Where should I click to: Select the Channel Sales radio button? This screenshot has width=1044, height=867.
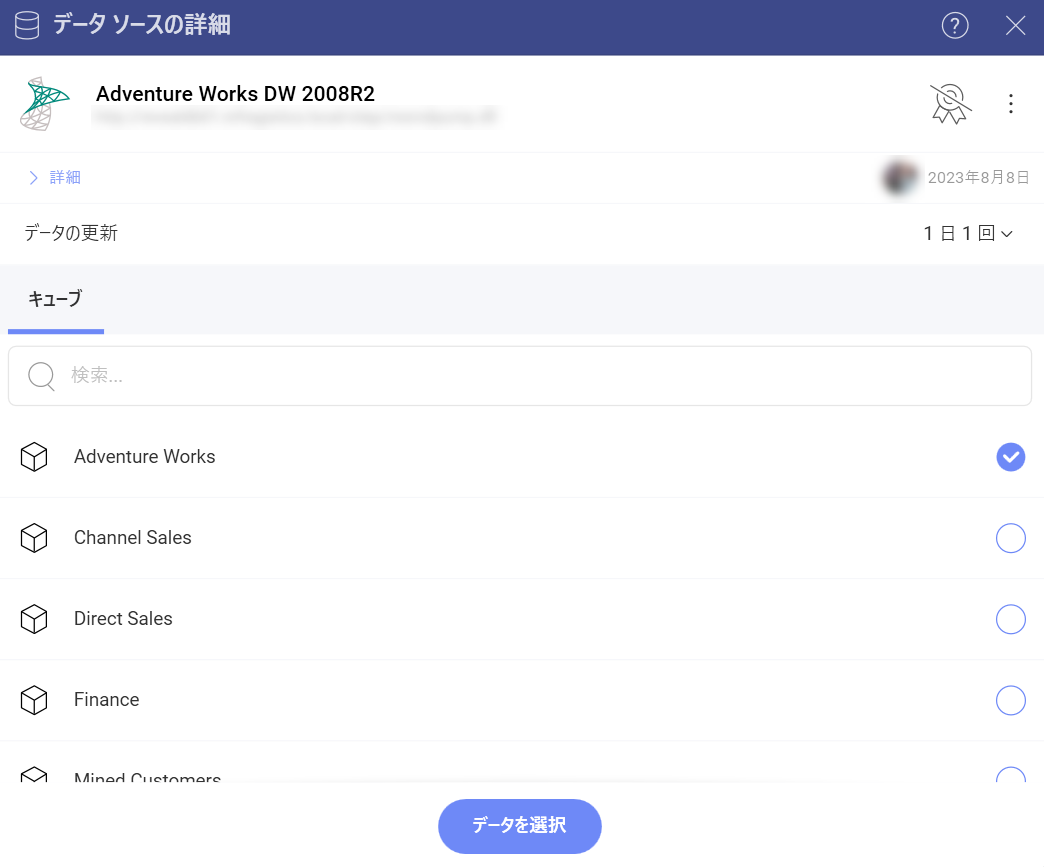1010,538
